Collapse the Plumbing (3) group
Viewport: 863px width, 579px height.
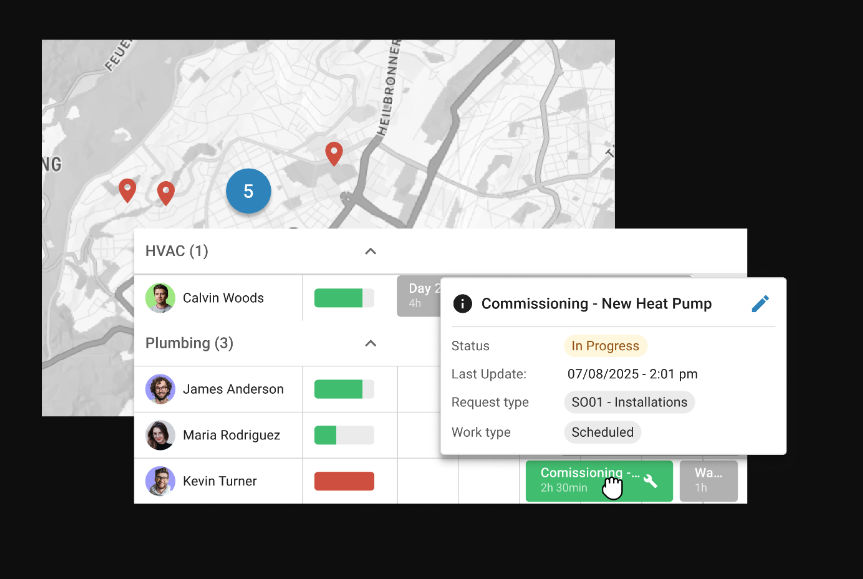(370, 343)
